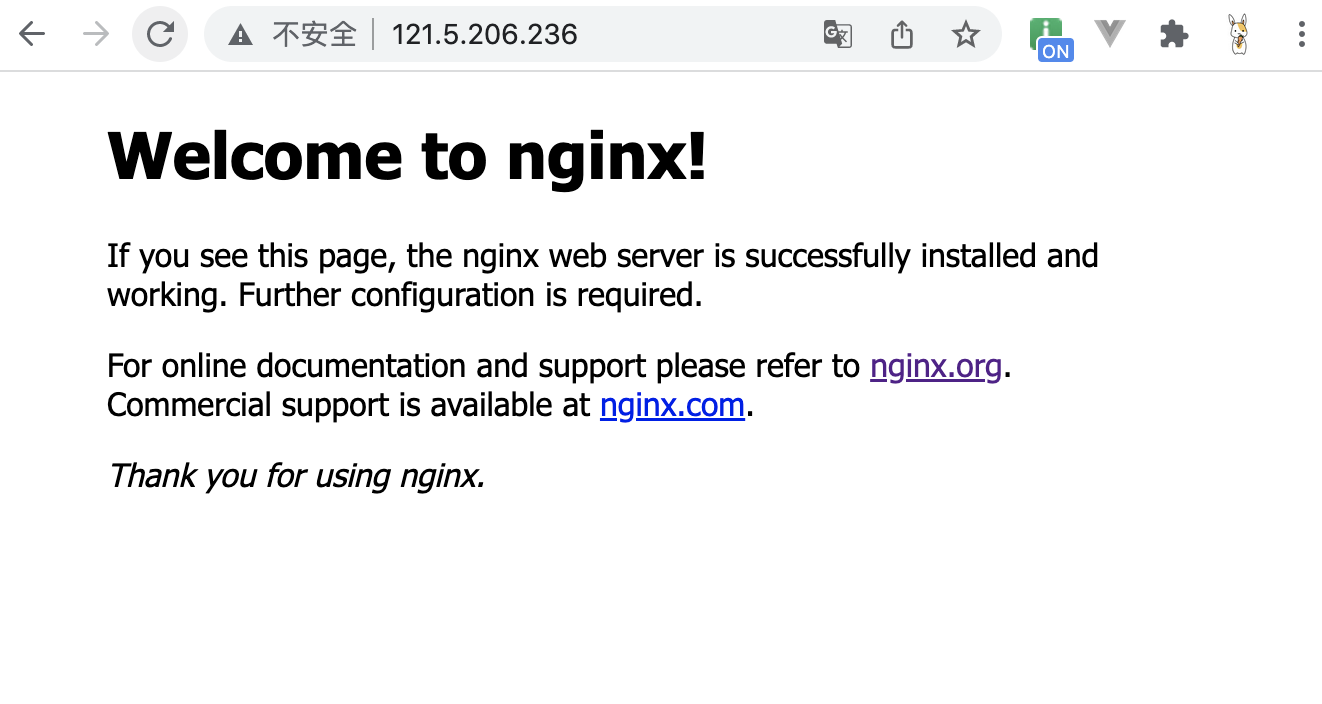Screen dimensions: 1322x704
Task: Open the Extensions puzzle piece menu
Action: 1174,35
